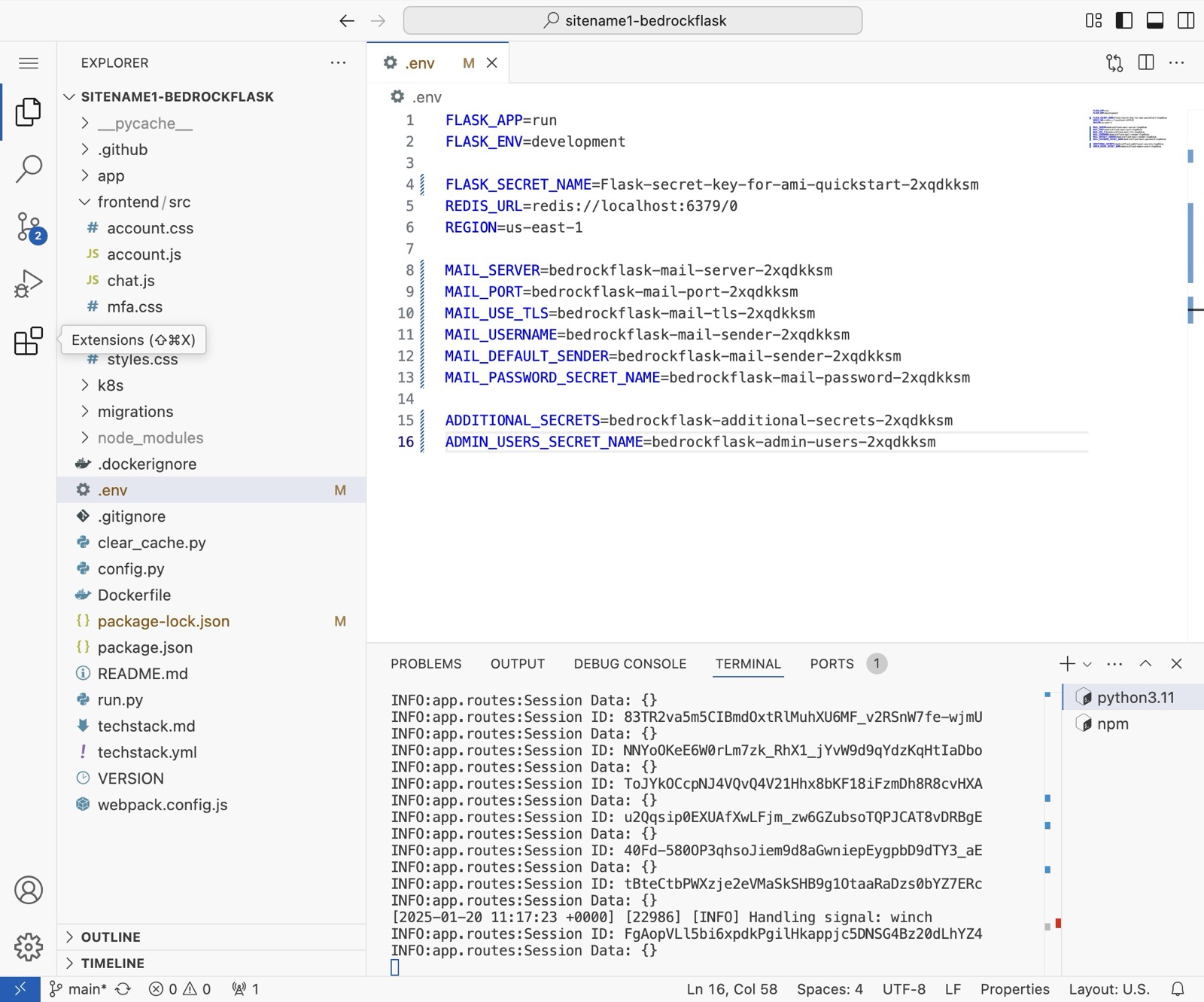Expand the app folder
Screen dimensions: 1204x1002
[211, 176]
